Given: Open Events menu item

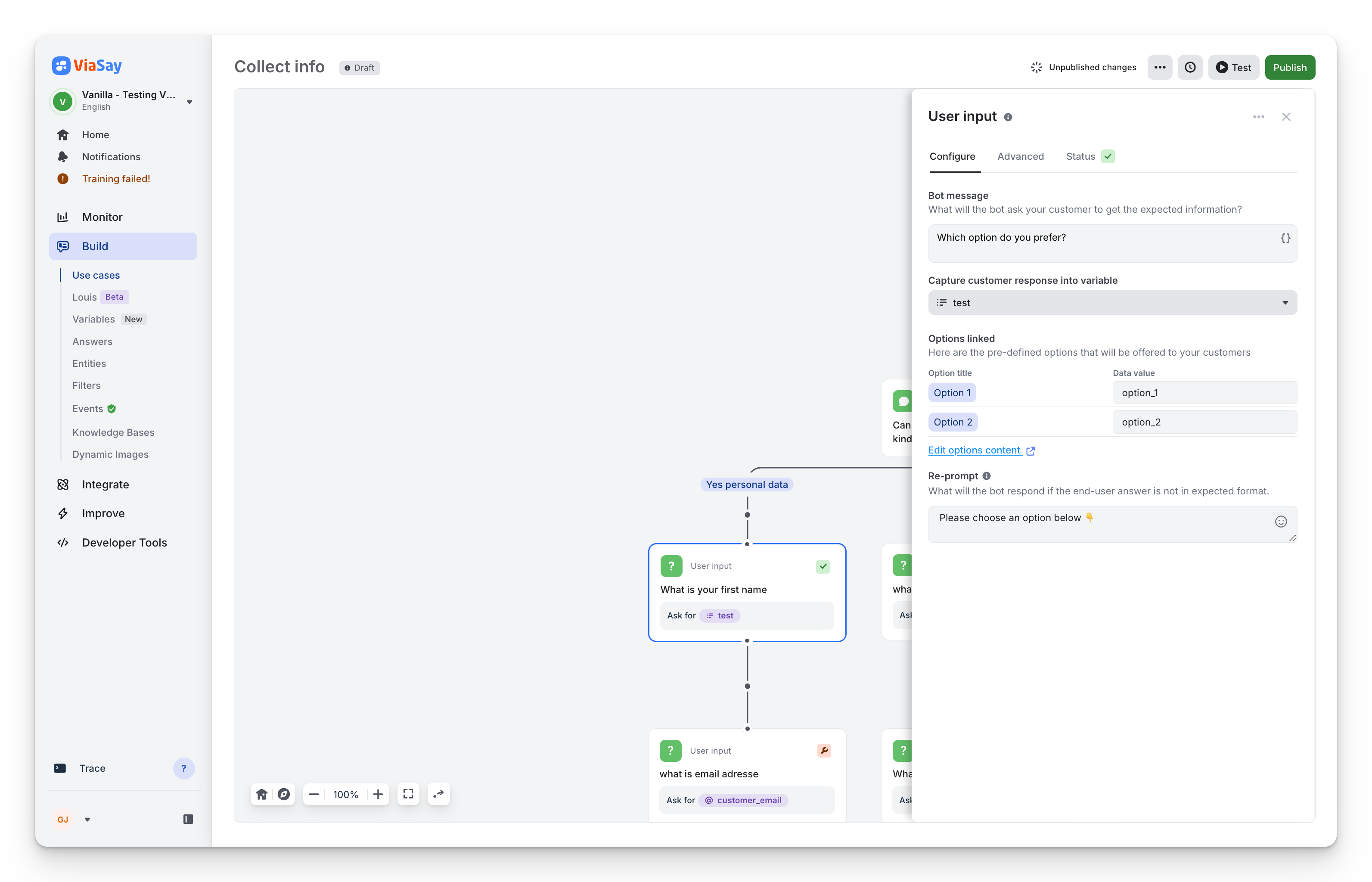Looking at the screenshot, I should click(x=94, y=408).
